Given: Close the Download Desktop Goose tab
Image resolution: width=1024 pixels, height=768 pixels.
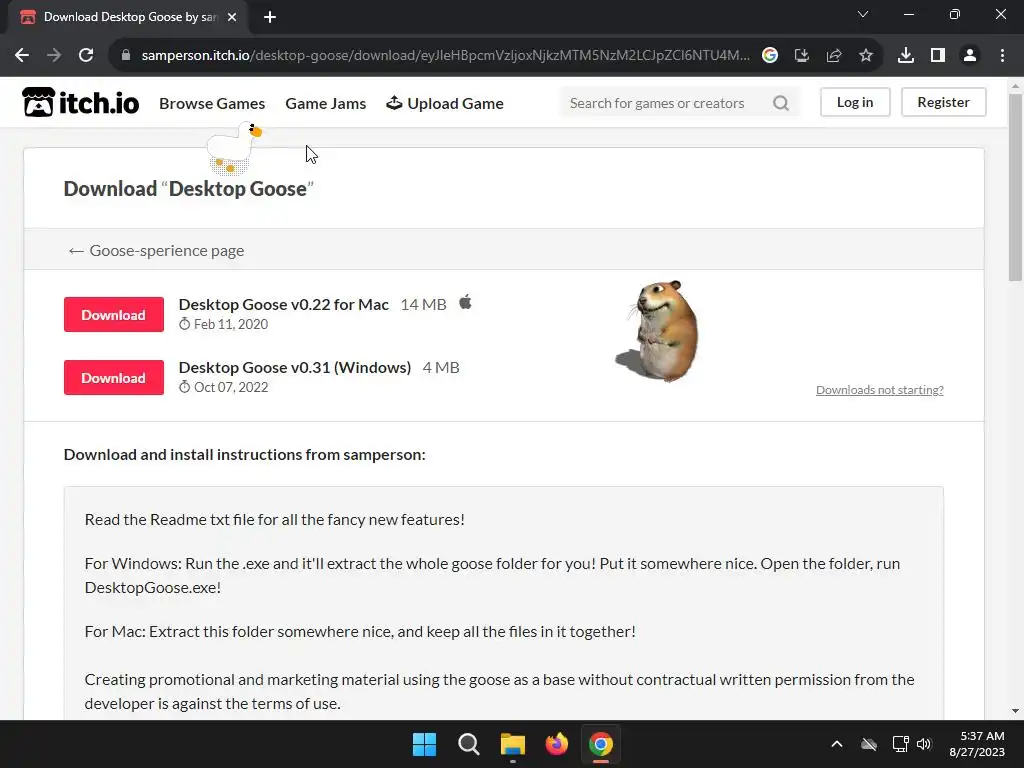Looking at the screenshot, I should [x=232, y=17].
